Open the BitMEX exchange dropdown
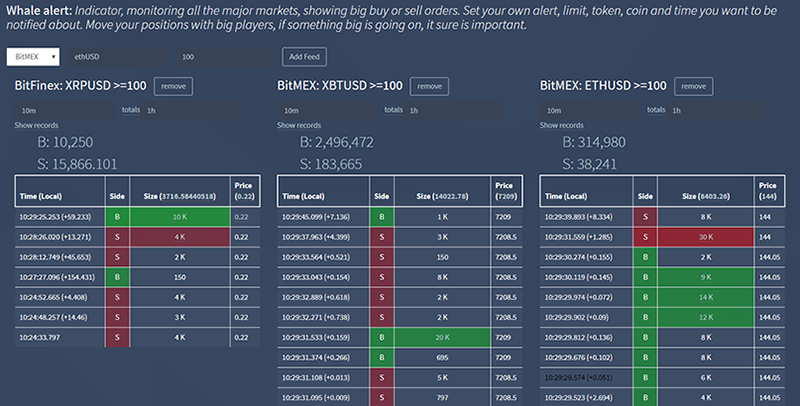The height and width of the screenshot is (406, 800). [33, 57]
